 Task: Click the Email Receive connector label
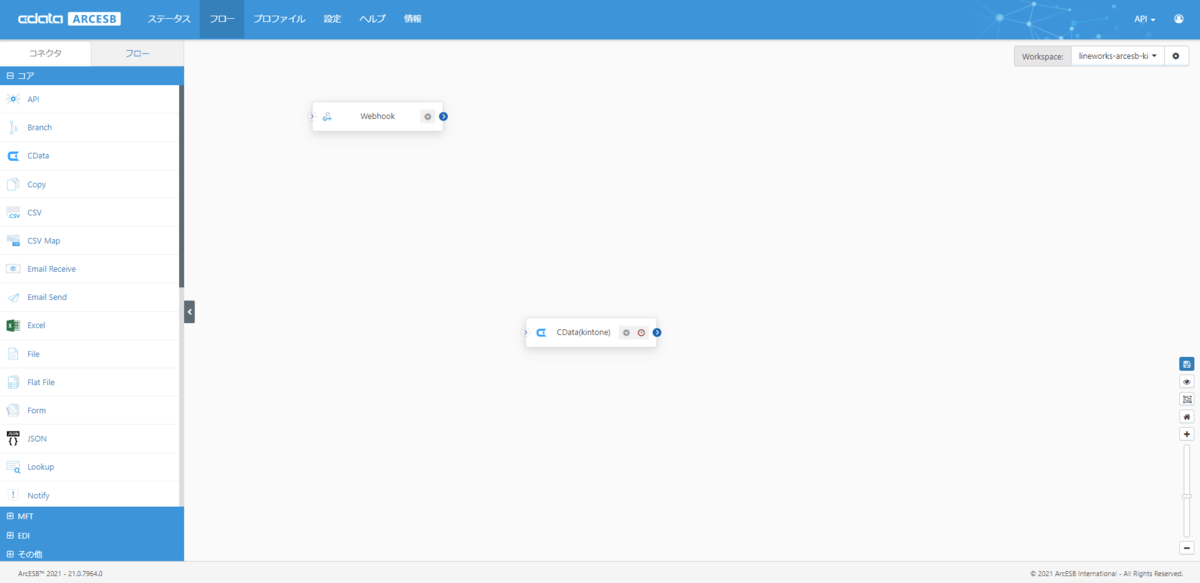(52, 269)
